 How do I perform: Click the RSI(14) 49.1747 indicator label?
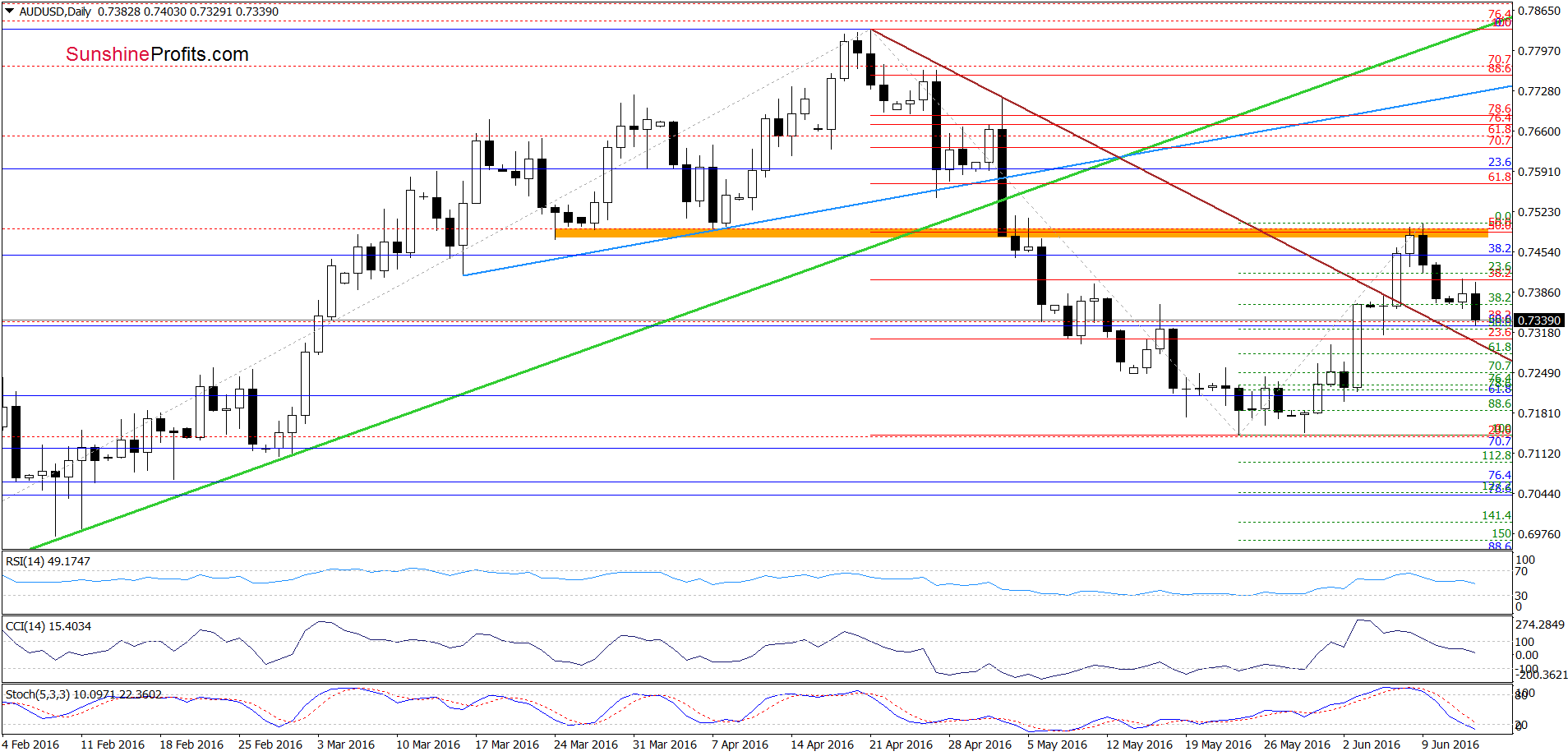48,561
